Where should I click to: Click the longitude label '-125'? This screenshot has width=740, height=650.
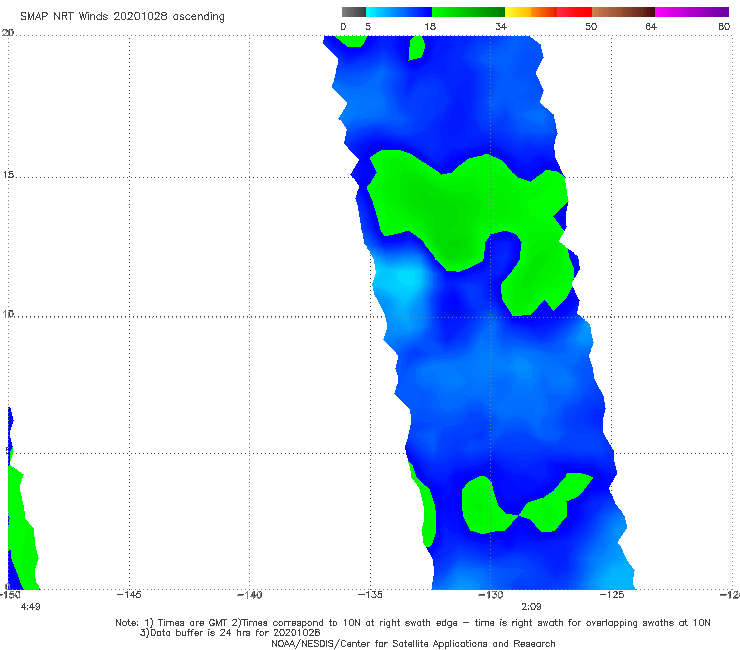[x=612, y=595]
